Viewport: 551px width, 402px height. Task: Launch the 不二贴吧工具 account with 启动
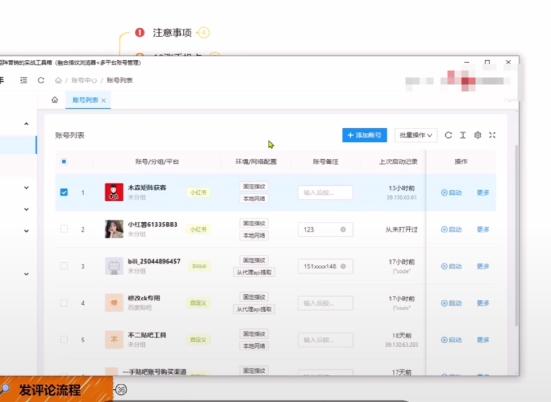pyautogui.click(x=451, y=340)
